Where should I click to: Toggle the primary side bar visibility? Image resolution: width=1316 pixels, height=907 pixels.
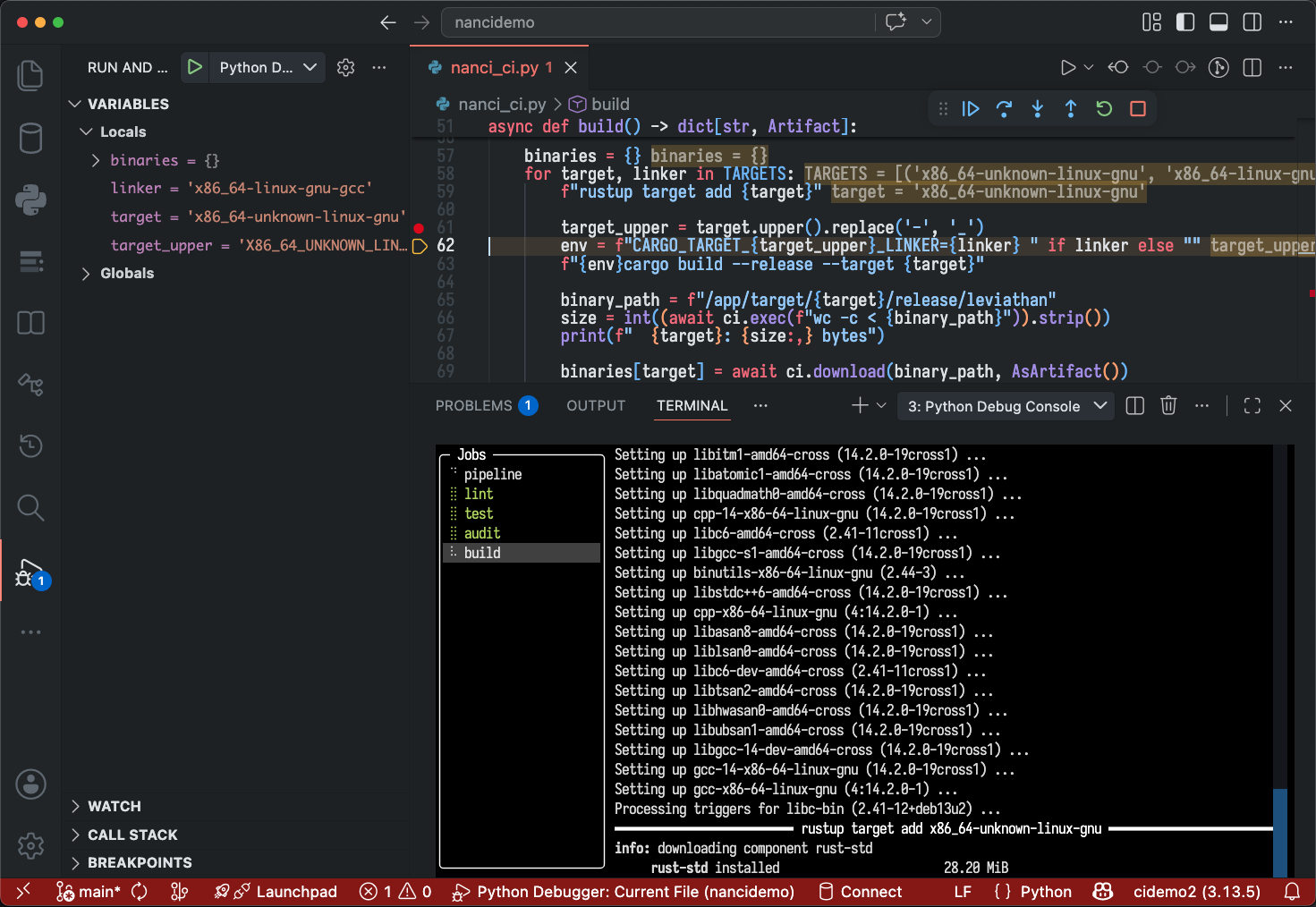(x=1185, y=22)
